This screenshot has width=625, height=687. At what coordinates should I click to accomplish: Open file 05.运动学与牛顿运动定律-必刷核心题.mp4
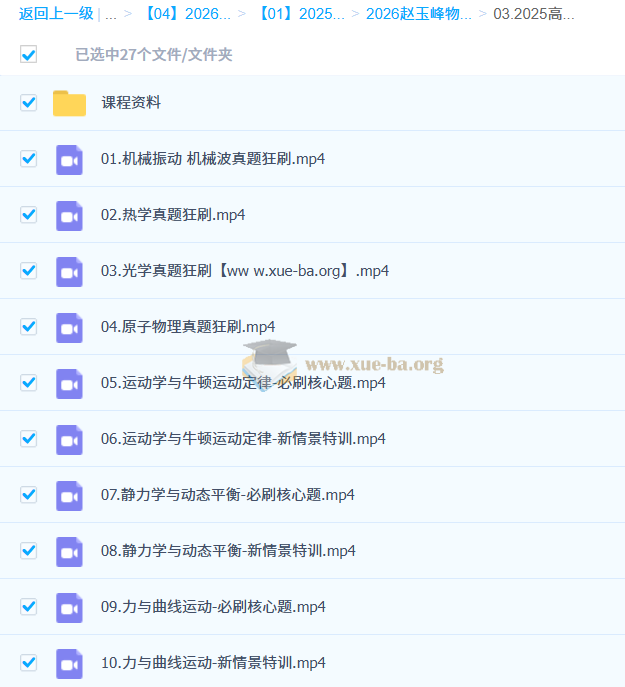[243, 382]
